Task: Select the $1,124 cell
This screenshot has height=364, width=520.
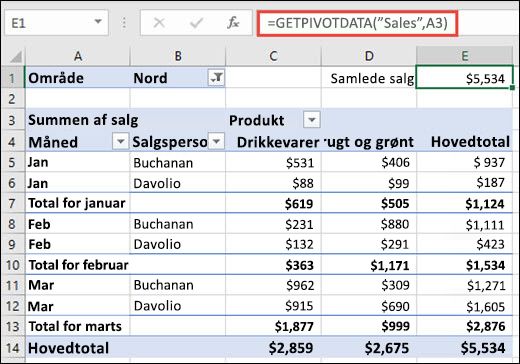Action: point(464,203)
